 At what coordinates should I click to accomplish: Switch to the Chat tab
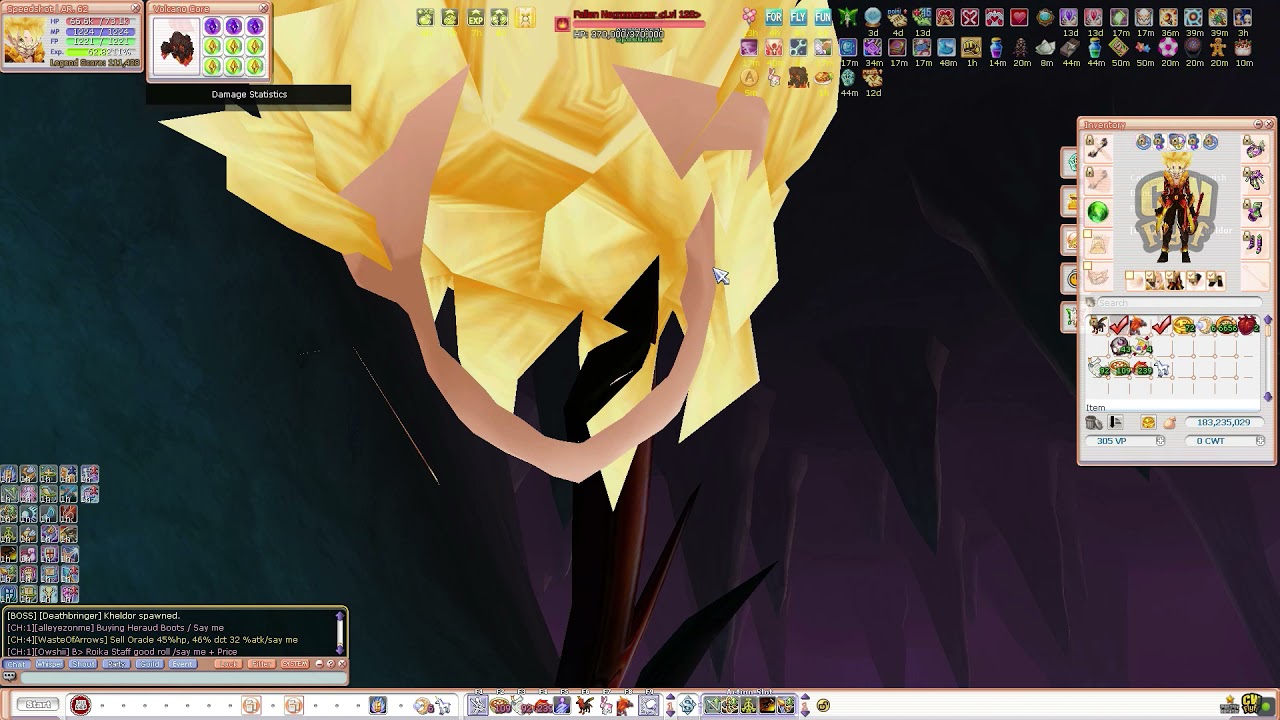point(17,664)
